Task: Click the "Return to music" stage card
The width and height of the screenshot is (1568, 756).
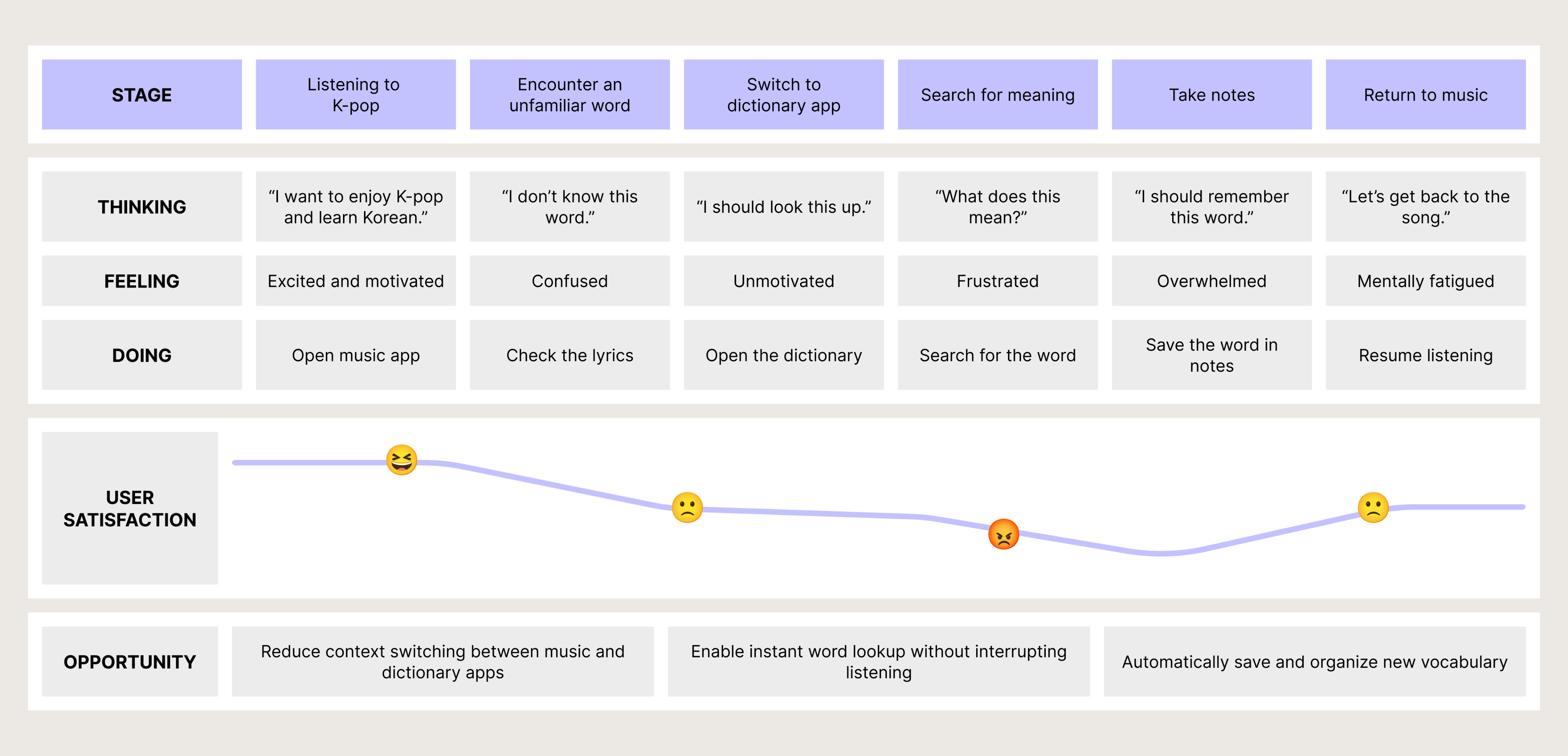Action: [x=1425, y=94]
